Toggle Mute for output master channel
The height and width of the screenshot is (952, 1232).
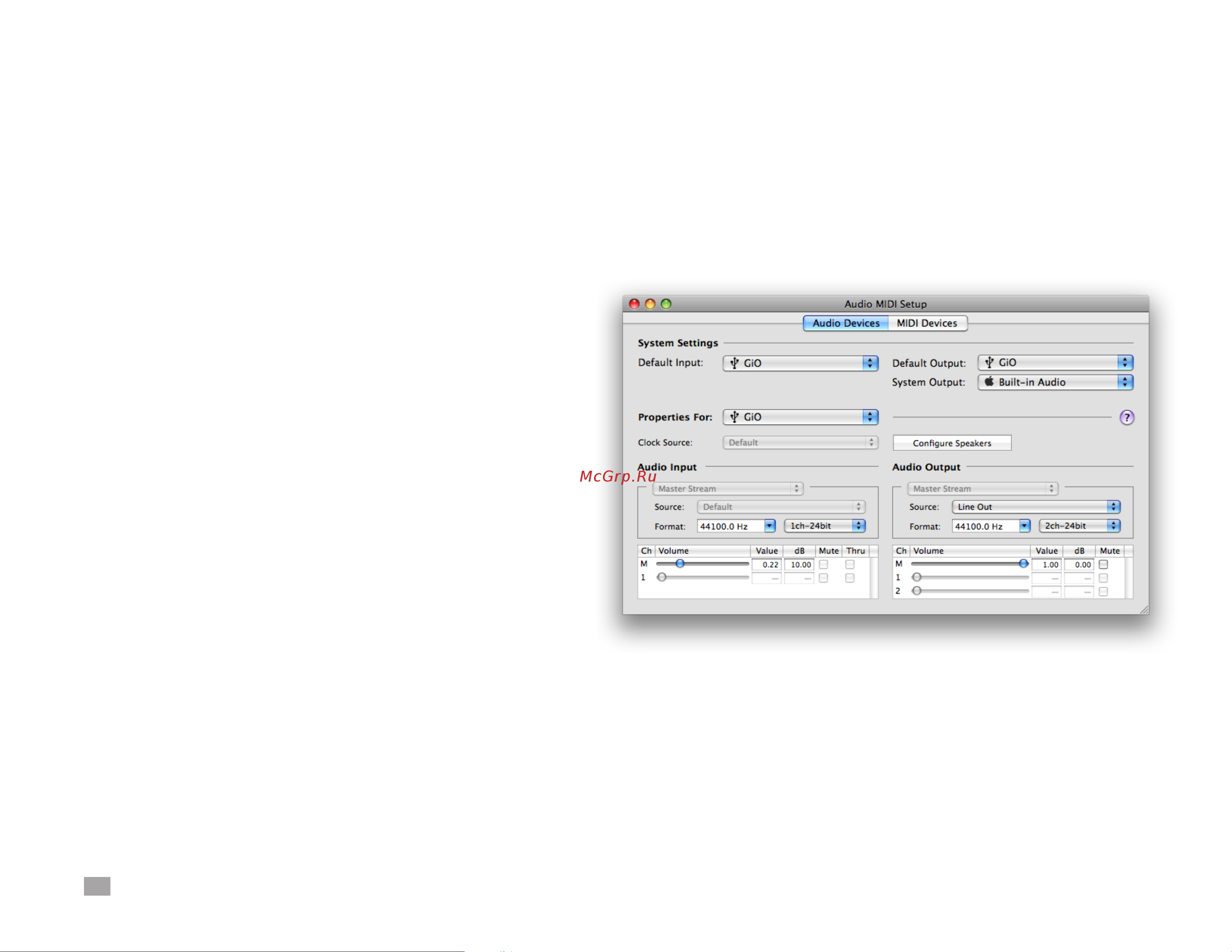pos(1103,564)
